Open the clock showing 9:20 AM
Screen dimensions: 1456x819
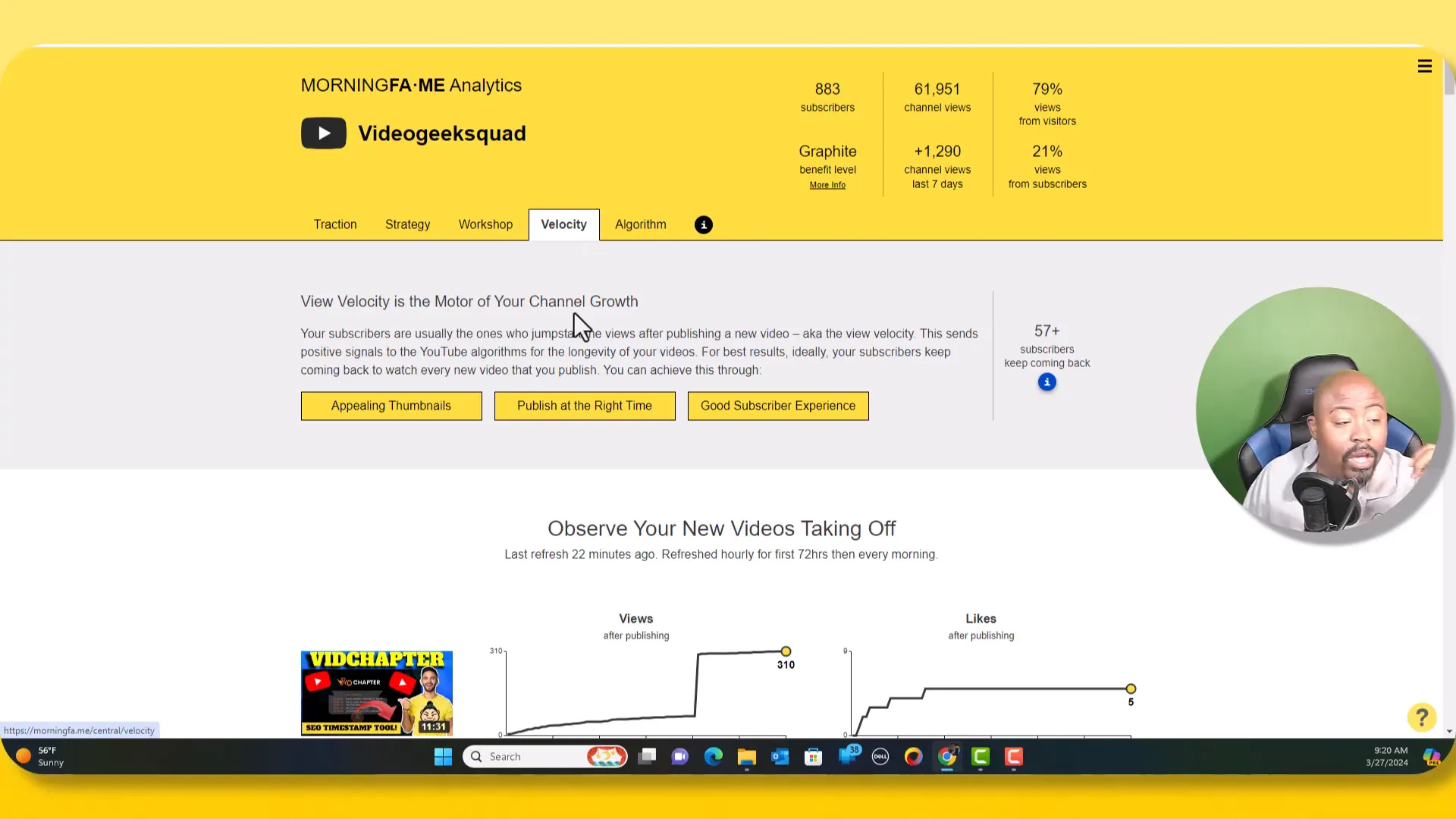point(1387,757)
